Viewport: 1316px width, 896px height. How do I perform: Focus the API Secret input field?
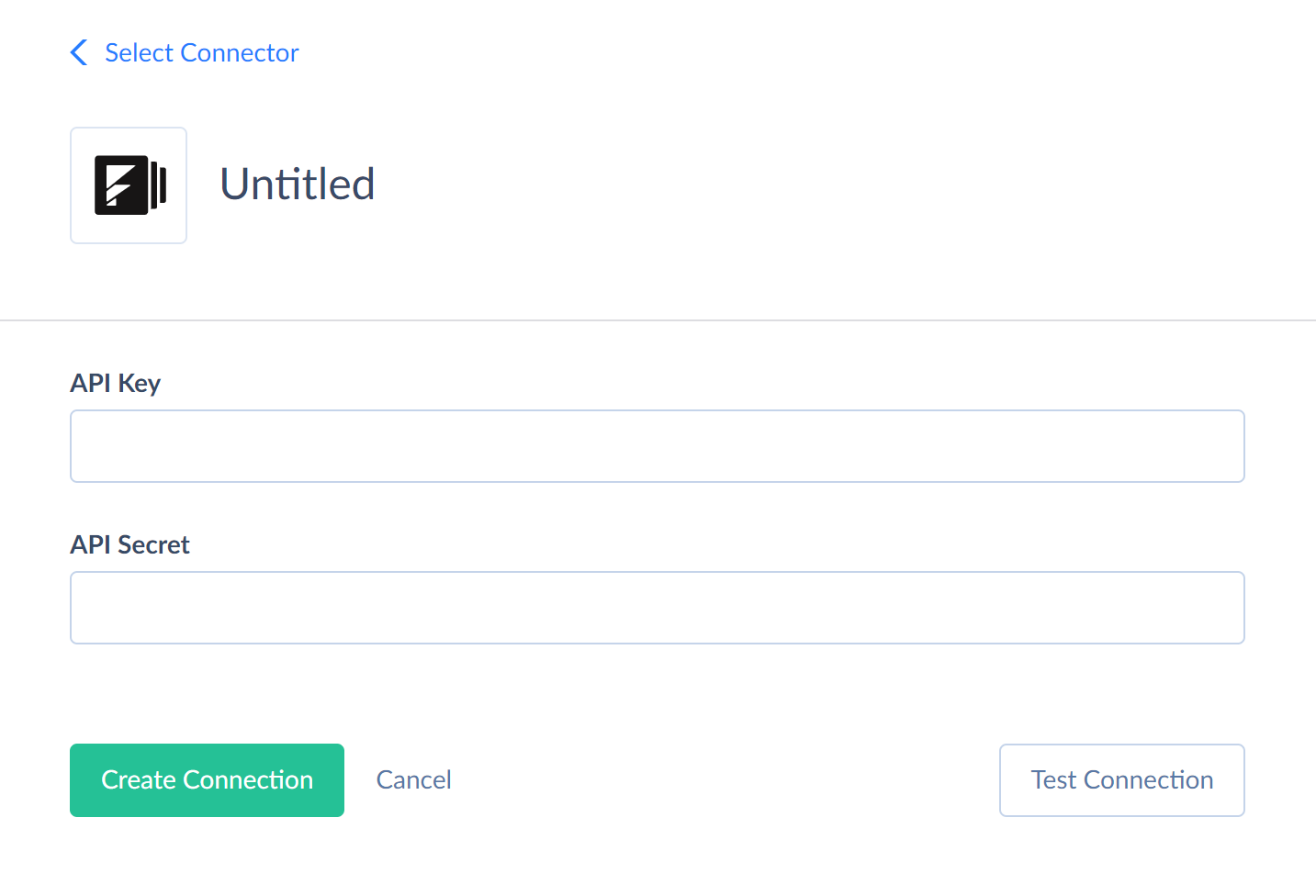click(658, 608)
